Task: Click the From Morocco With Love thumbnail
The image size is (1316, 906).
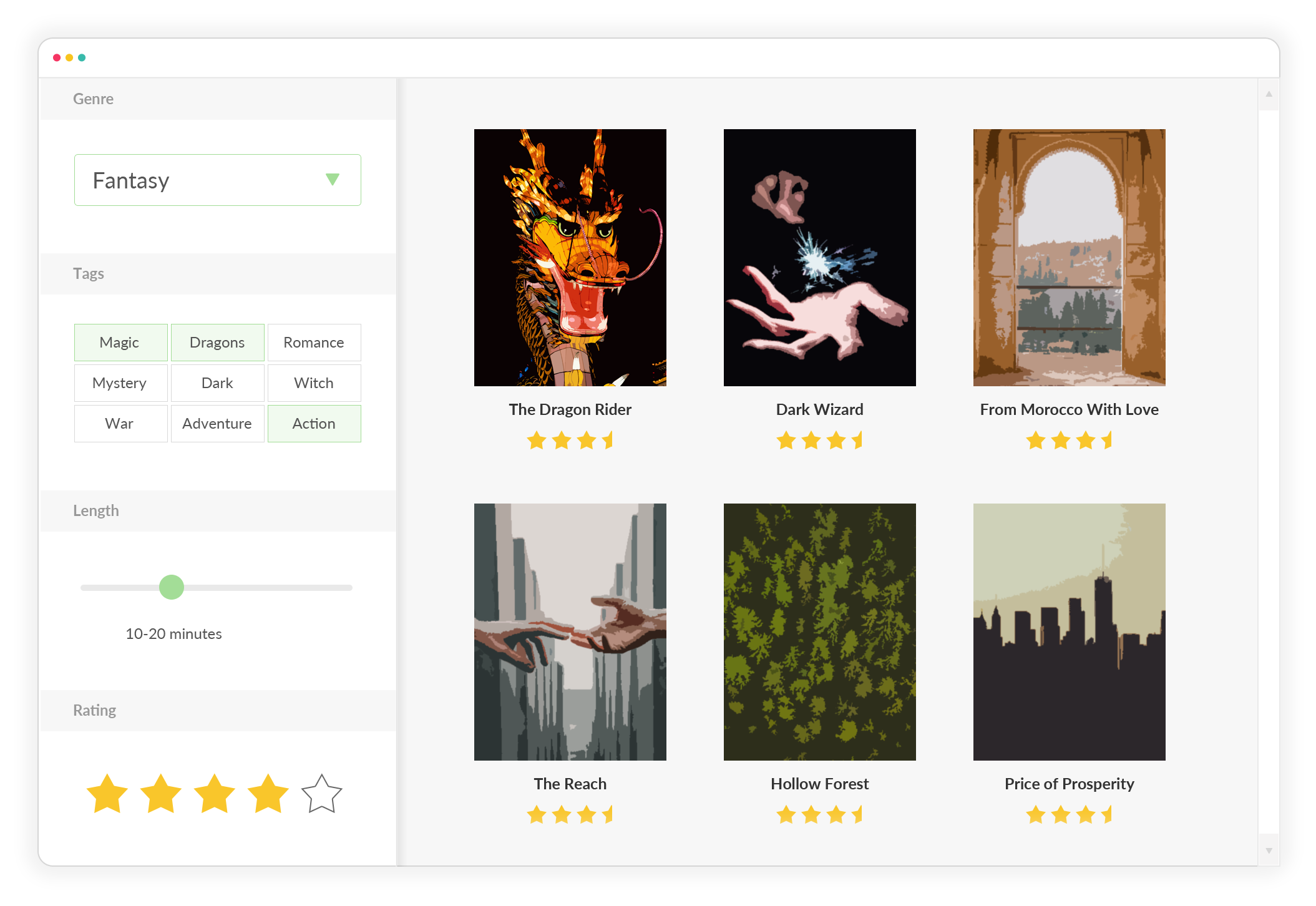Action: click(1069, 257)
